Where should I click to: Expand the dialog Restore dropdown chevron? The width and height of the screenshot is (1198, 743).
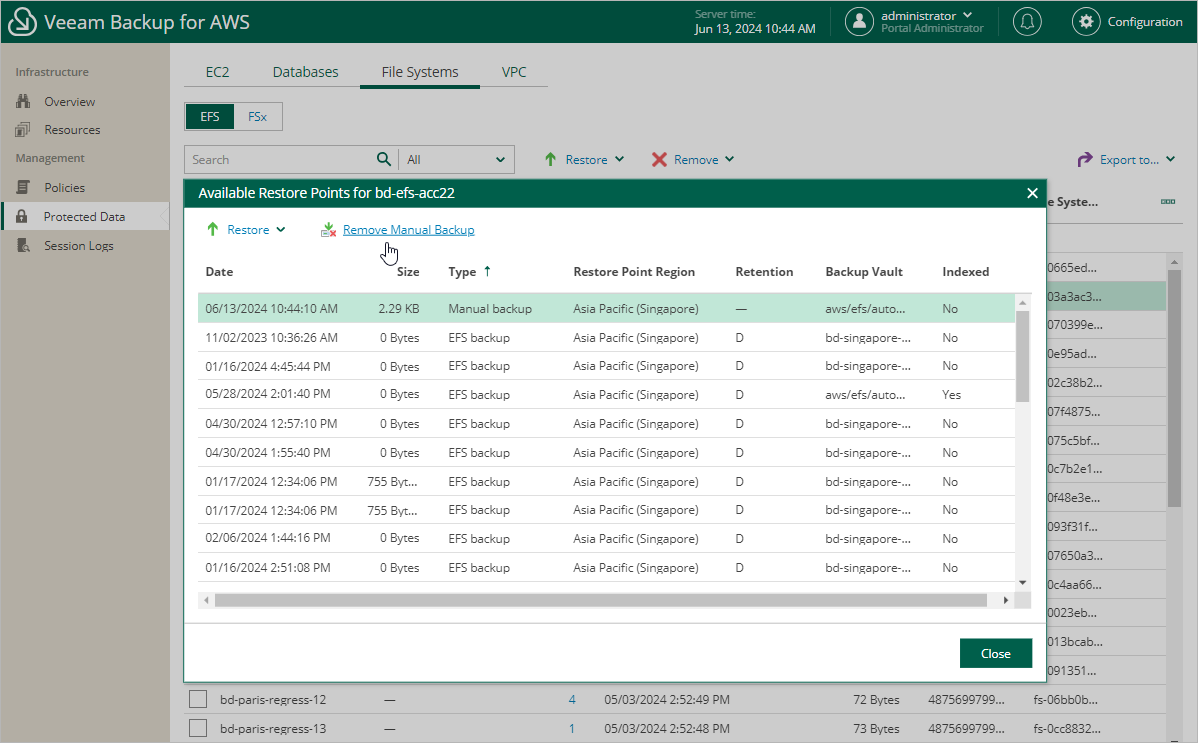280,229
